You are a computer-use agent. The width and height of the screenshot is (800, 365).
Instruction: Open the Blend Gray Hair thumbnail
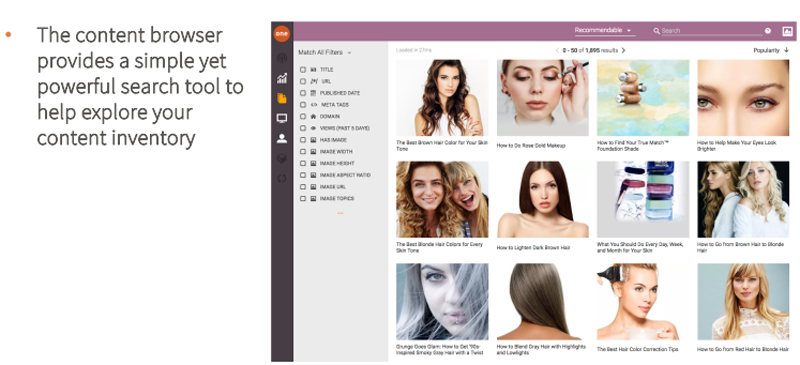(542, 301)
